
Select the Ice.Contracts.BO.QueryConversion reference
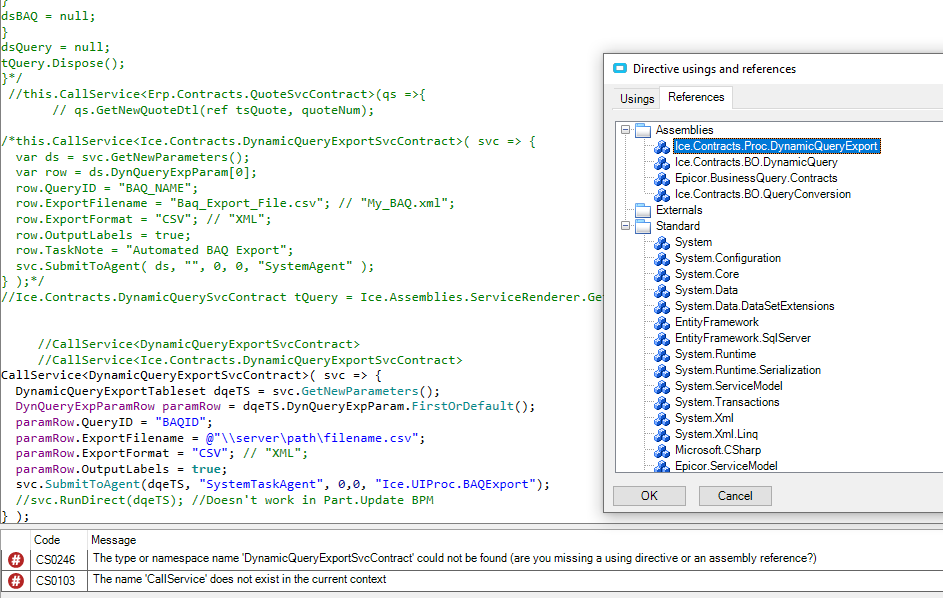pyautogui.click(x=763, y=194)
